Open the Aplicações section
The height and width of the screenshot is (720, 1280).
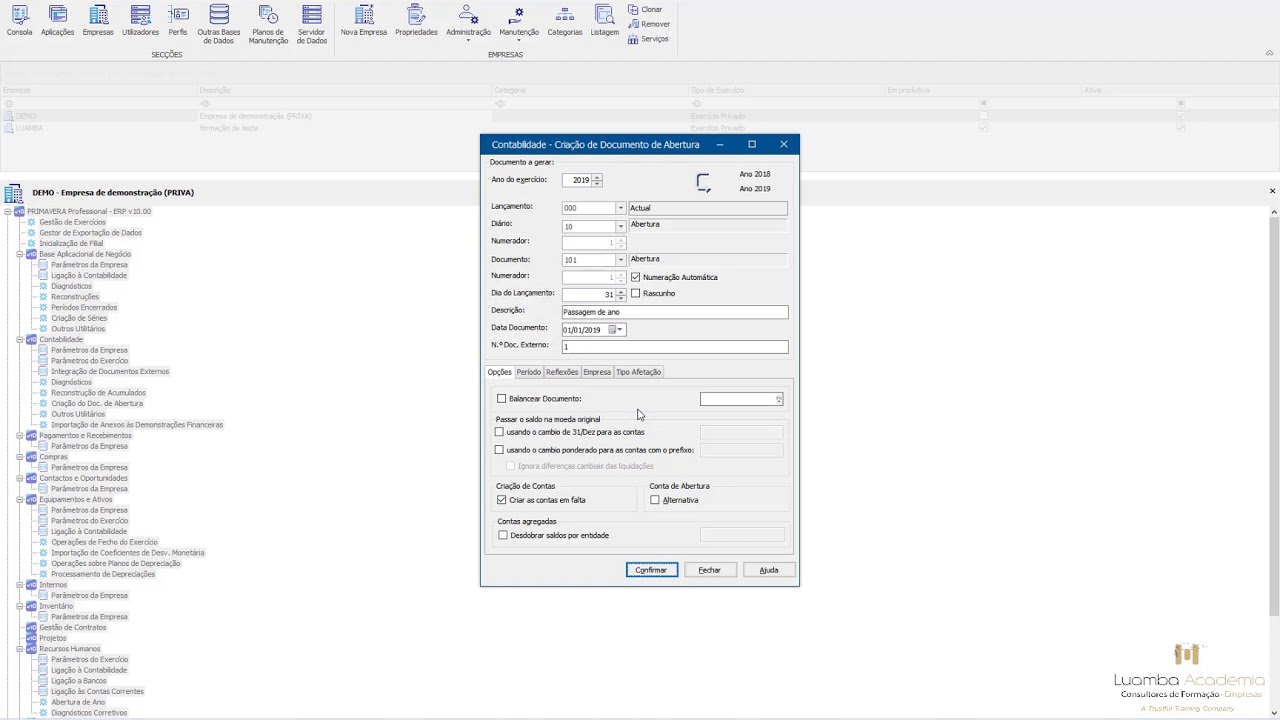[x=58, y=21]
